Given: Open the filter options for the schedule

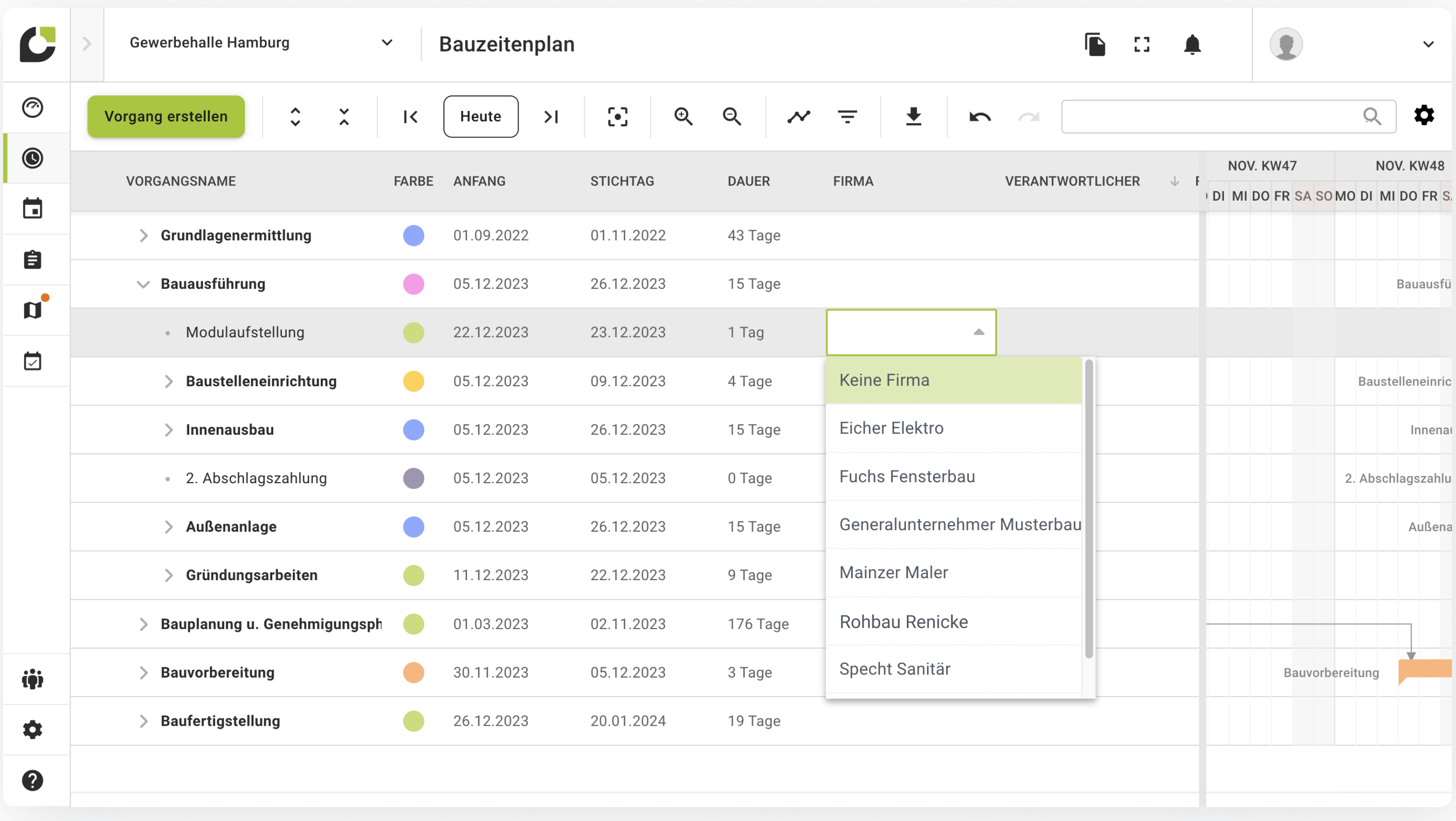Looking at the screenshot, I should [x=847, y=117].
